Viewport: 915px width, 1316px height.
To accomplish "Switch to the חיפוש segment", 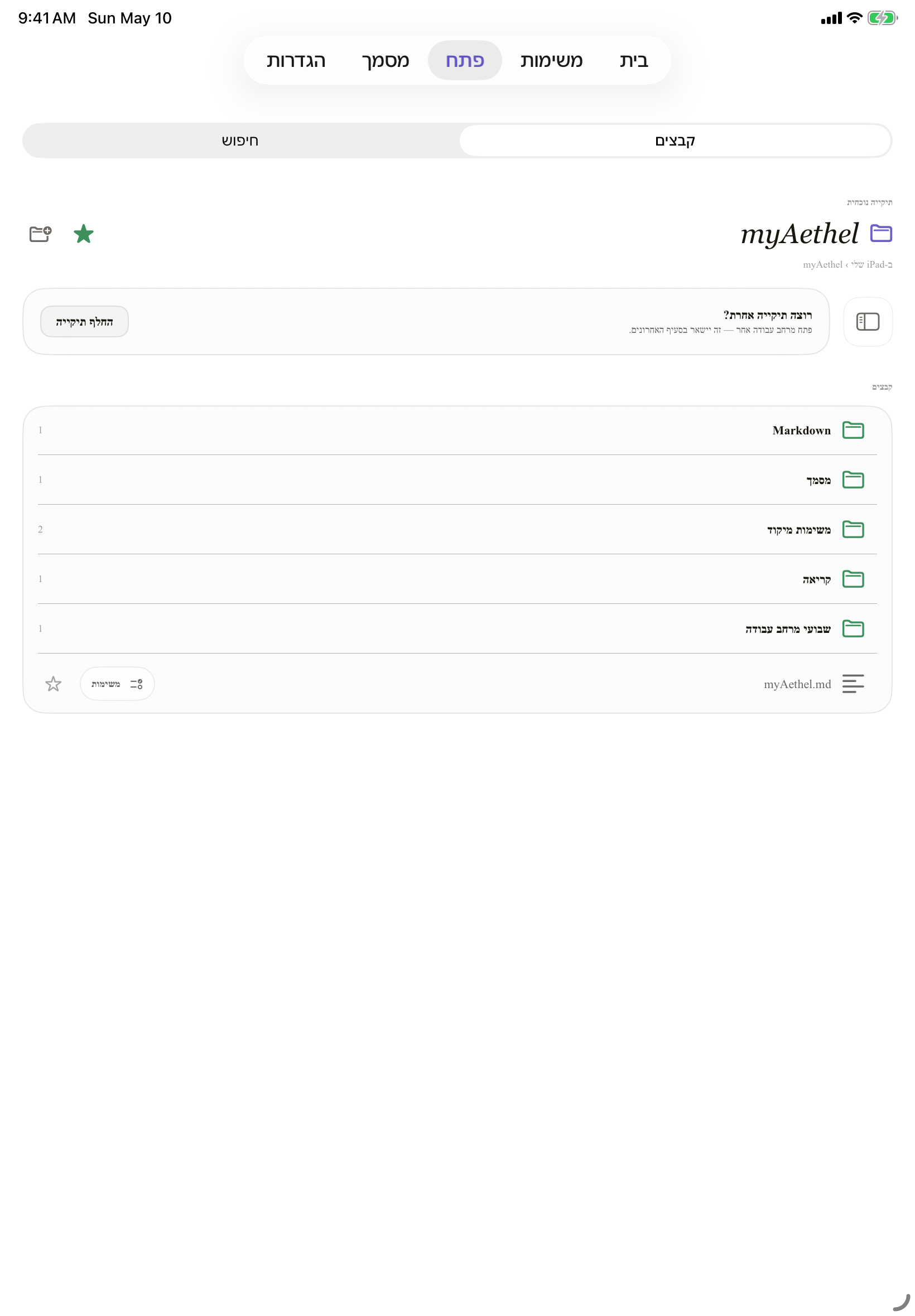I will (240, 141).
